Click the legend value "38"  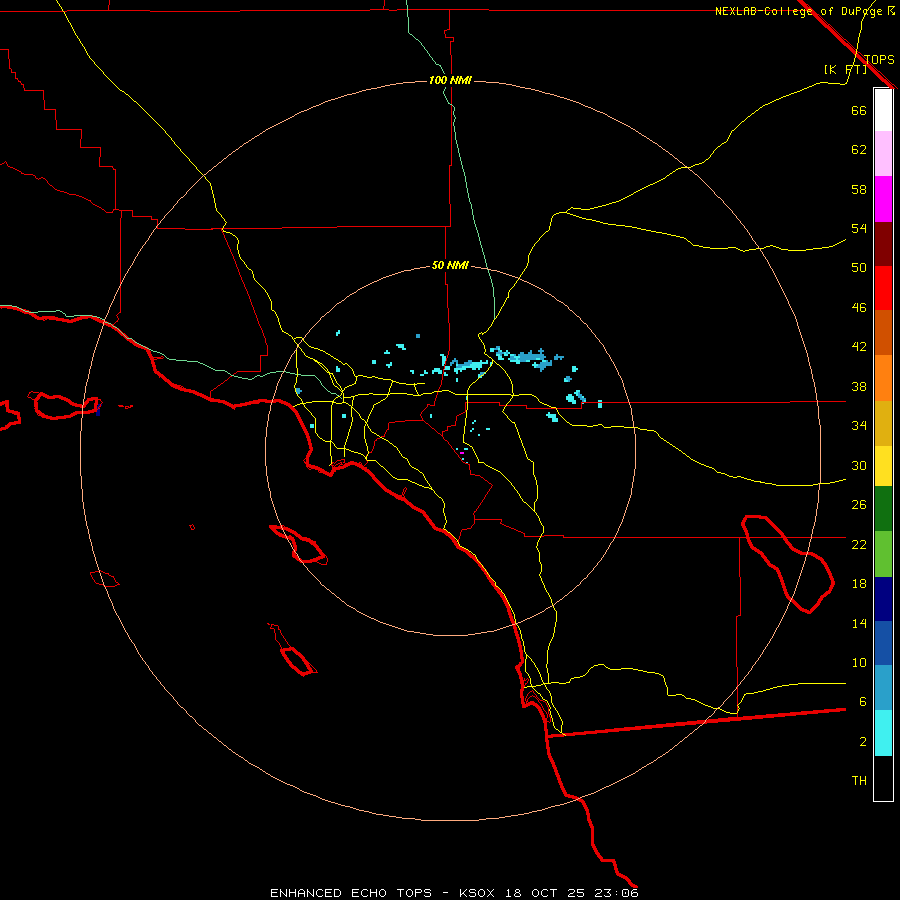(x=859, y=386)
